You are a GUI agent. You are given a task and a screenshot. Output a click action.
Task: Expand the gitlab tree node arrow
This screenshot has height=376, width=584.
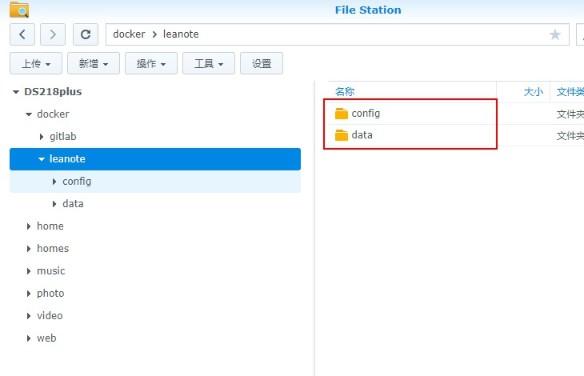click(x=41, y=137)
